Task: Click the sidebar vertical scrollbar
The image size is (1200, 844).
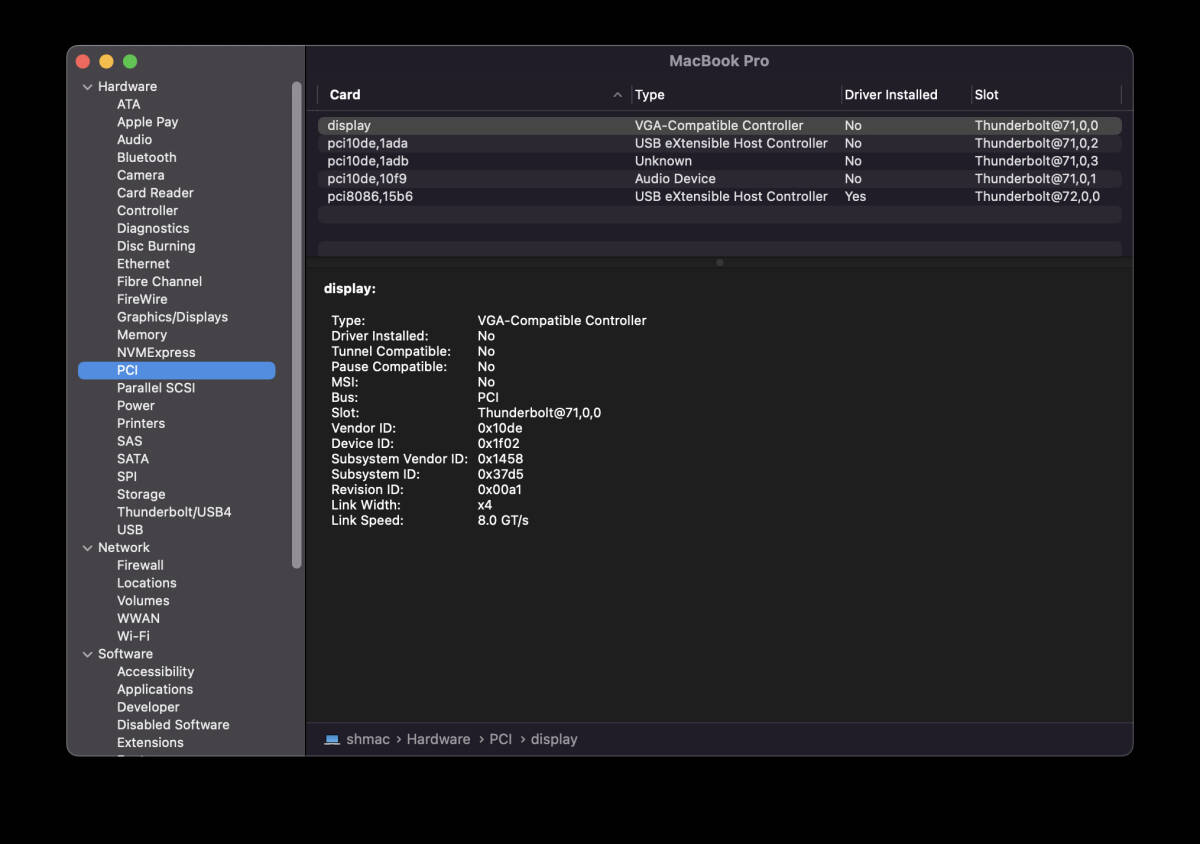Action: click(x=296, y=325)
